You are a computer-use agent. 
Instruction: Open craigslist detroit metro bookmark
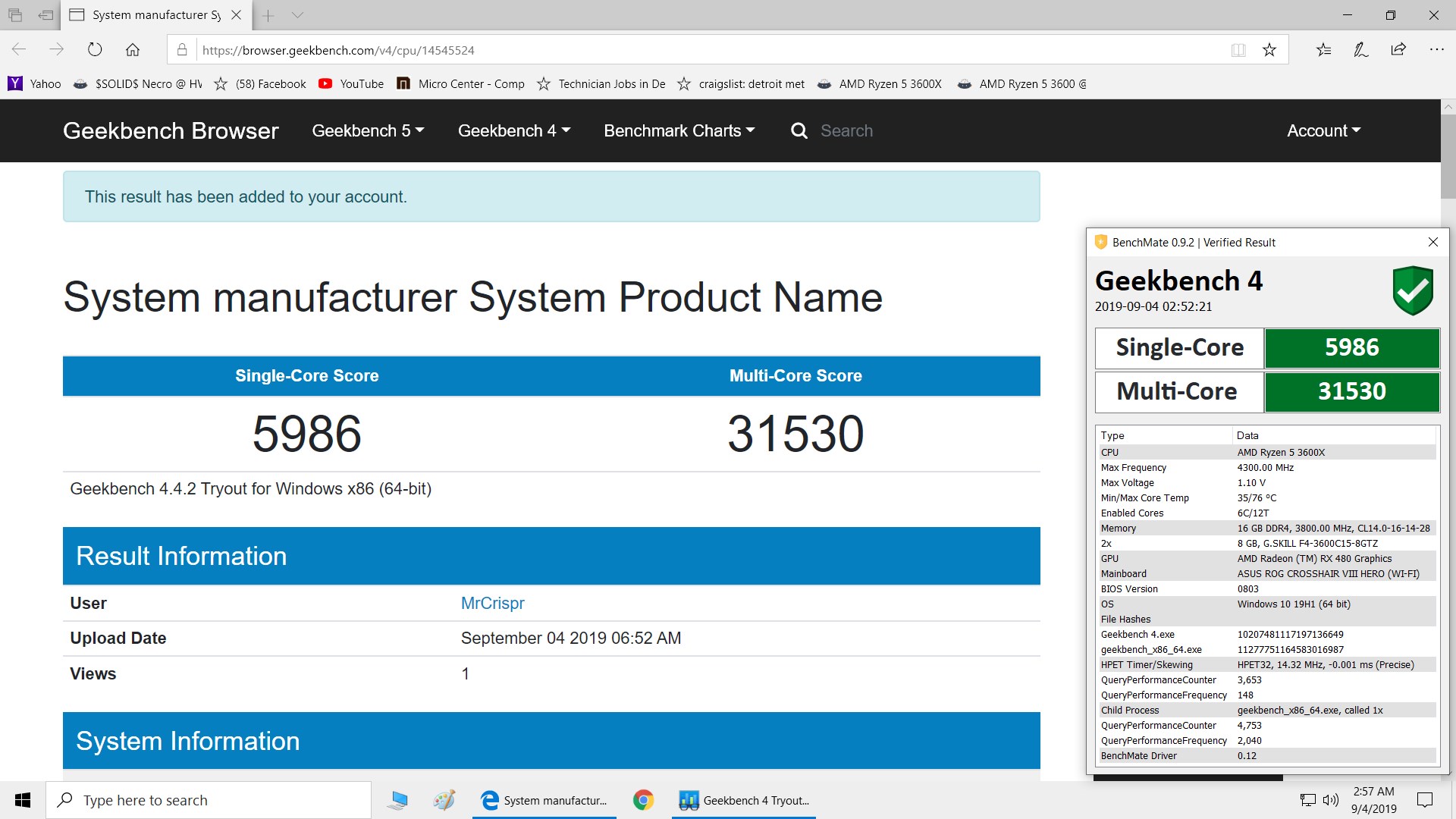point(741,83)
